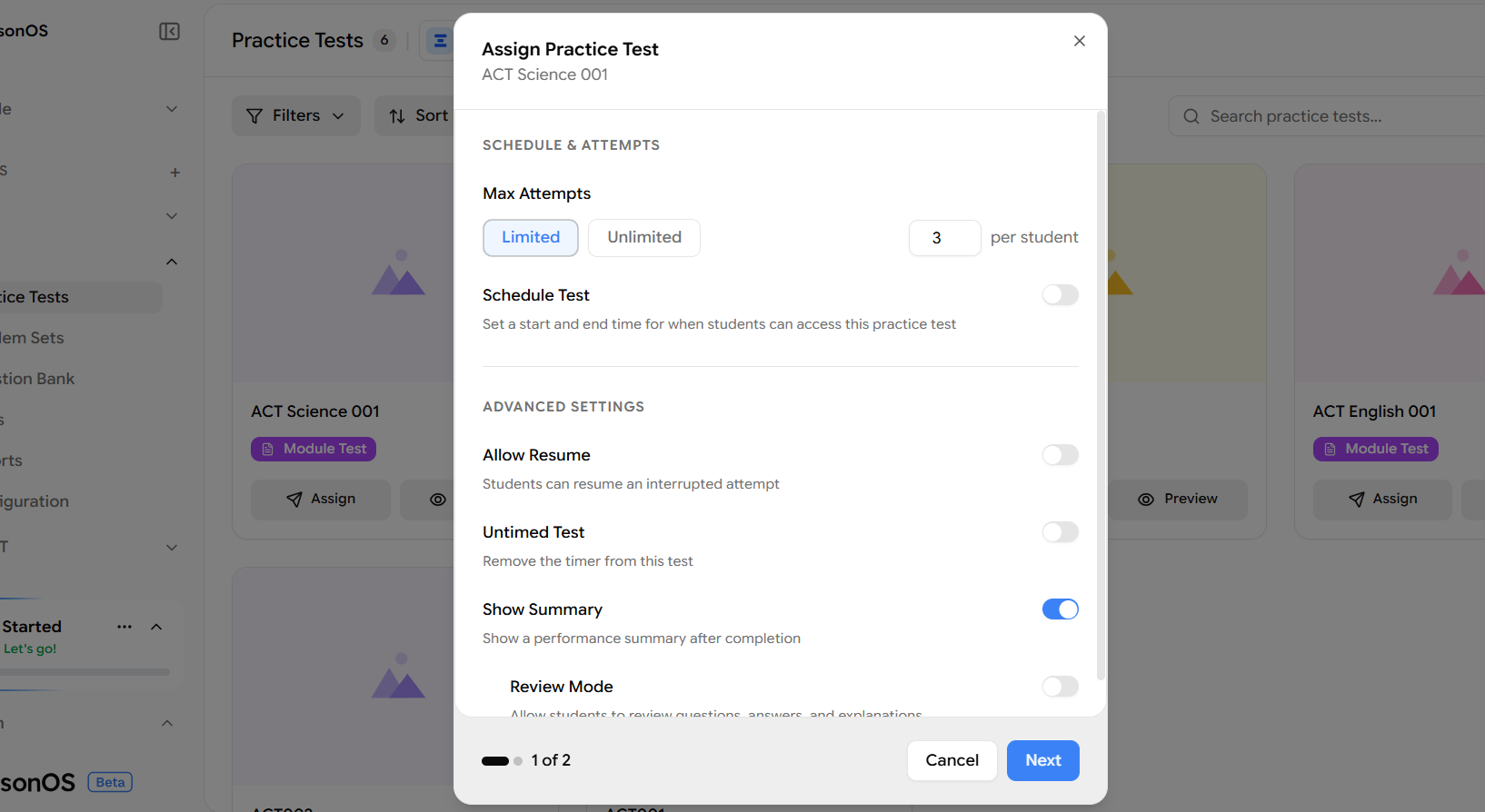Enable the Untimed Test toggle
This screenshot has height=812, width=1485.
[1060, 532]
